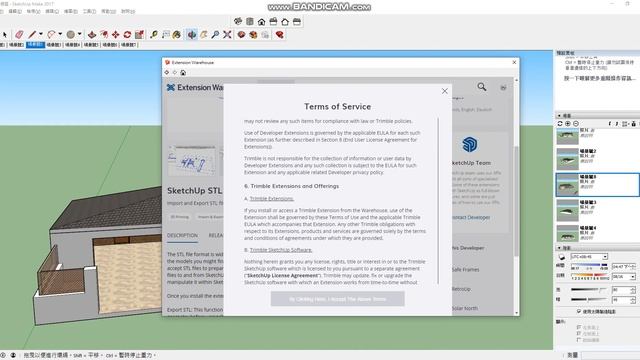Select the highlighted third scene tab
The image size is (640, 360).
[35, 45]
